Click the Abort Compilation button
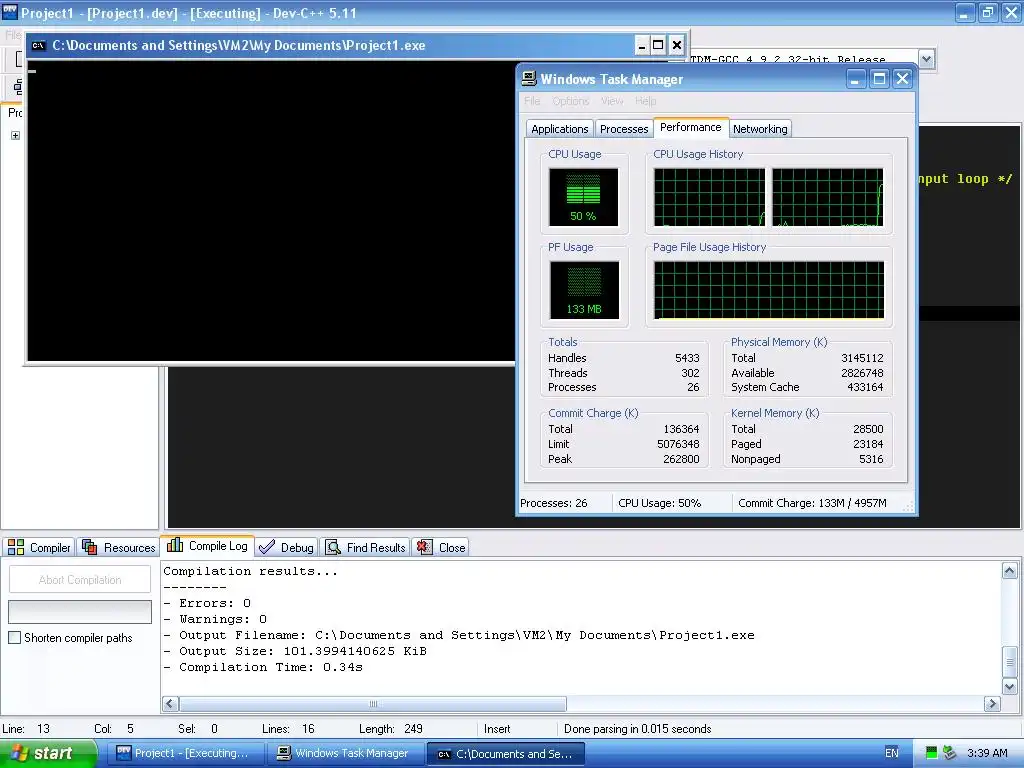Screen dimensions: 1024x768 (80, 580)
